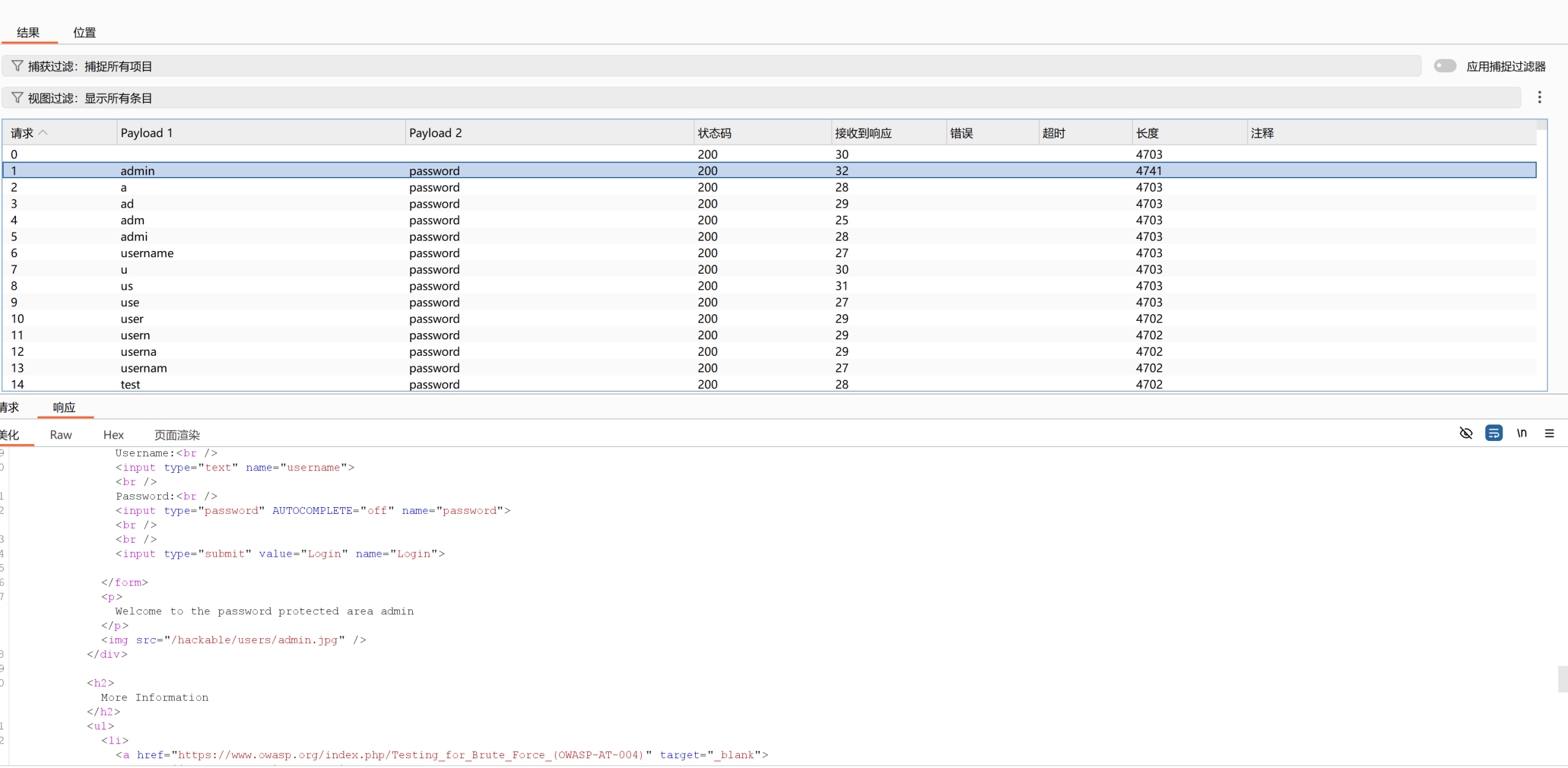
Task: Switch to the 请求 message tab
Action: tap(10, 407)
